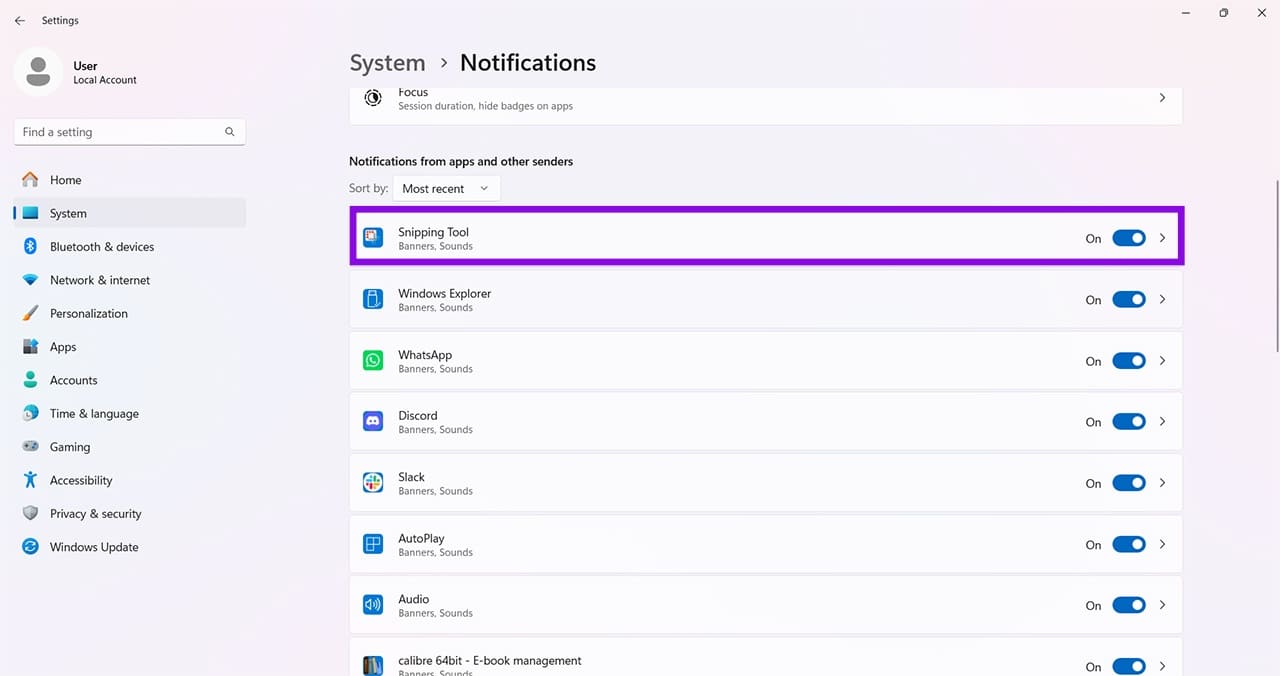Toggle calibre 64bit notifications switch
This screenshot has width=1280, height=676.
click(1129, 666)
